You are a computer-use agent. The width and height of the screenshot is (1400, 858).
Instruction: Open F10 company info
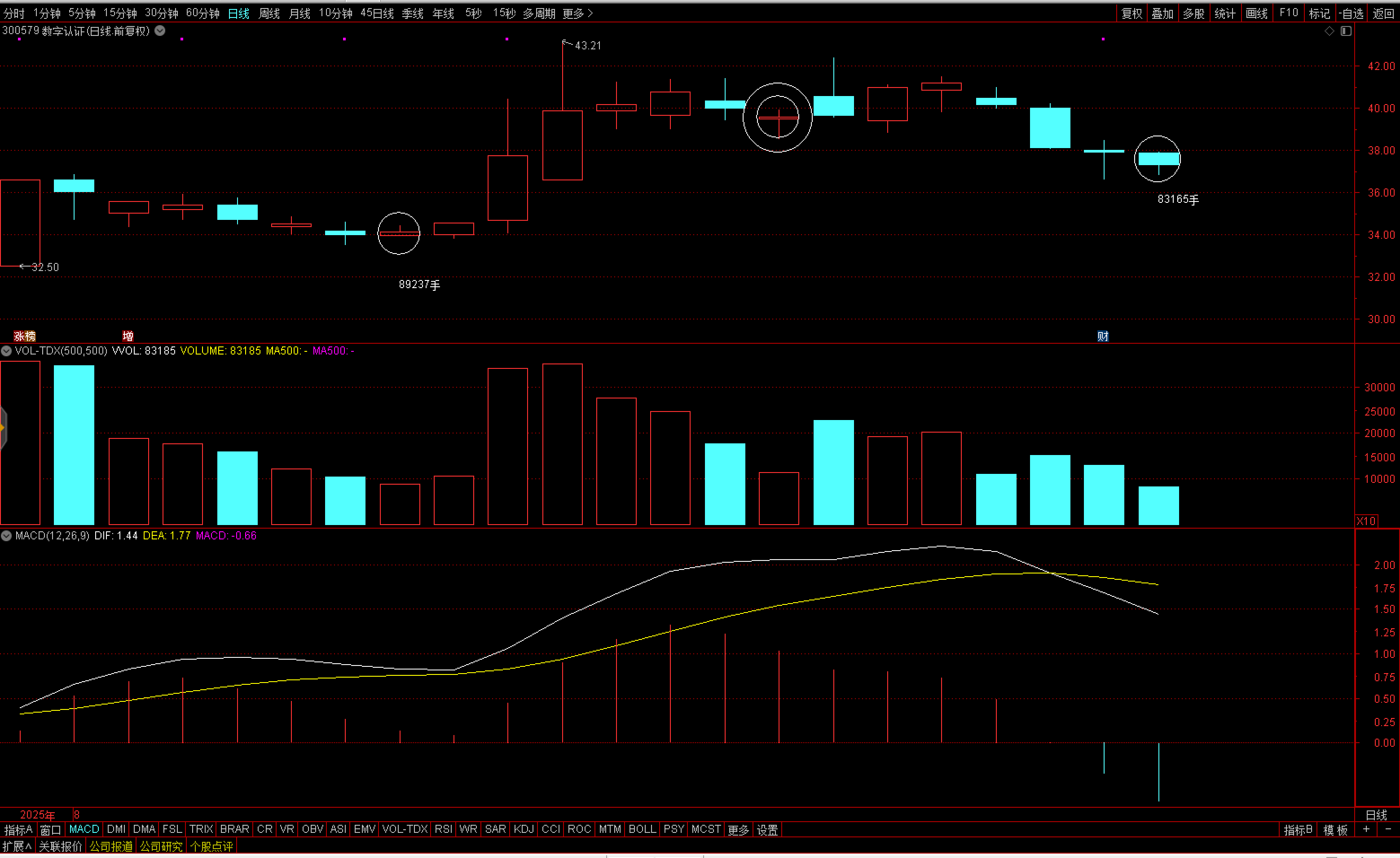(1289, 13)
